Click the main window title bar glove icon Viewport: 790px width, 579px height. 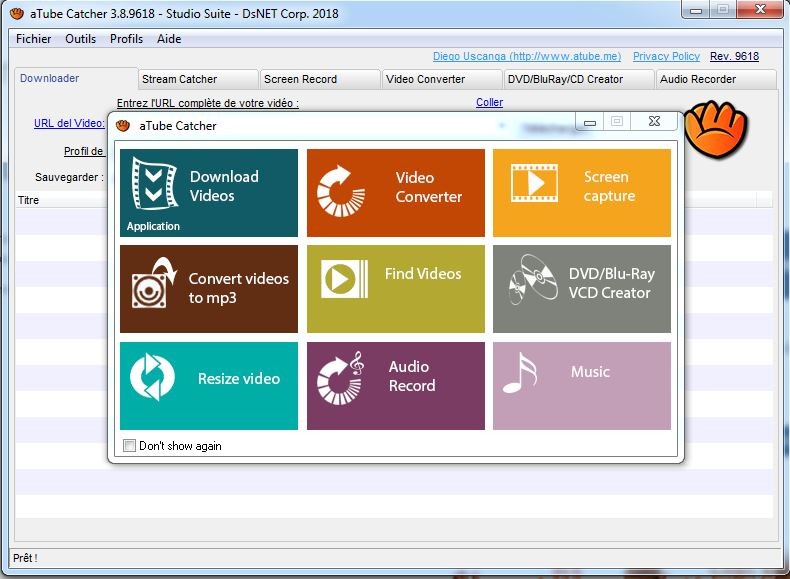click(x=17, y=14)
